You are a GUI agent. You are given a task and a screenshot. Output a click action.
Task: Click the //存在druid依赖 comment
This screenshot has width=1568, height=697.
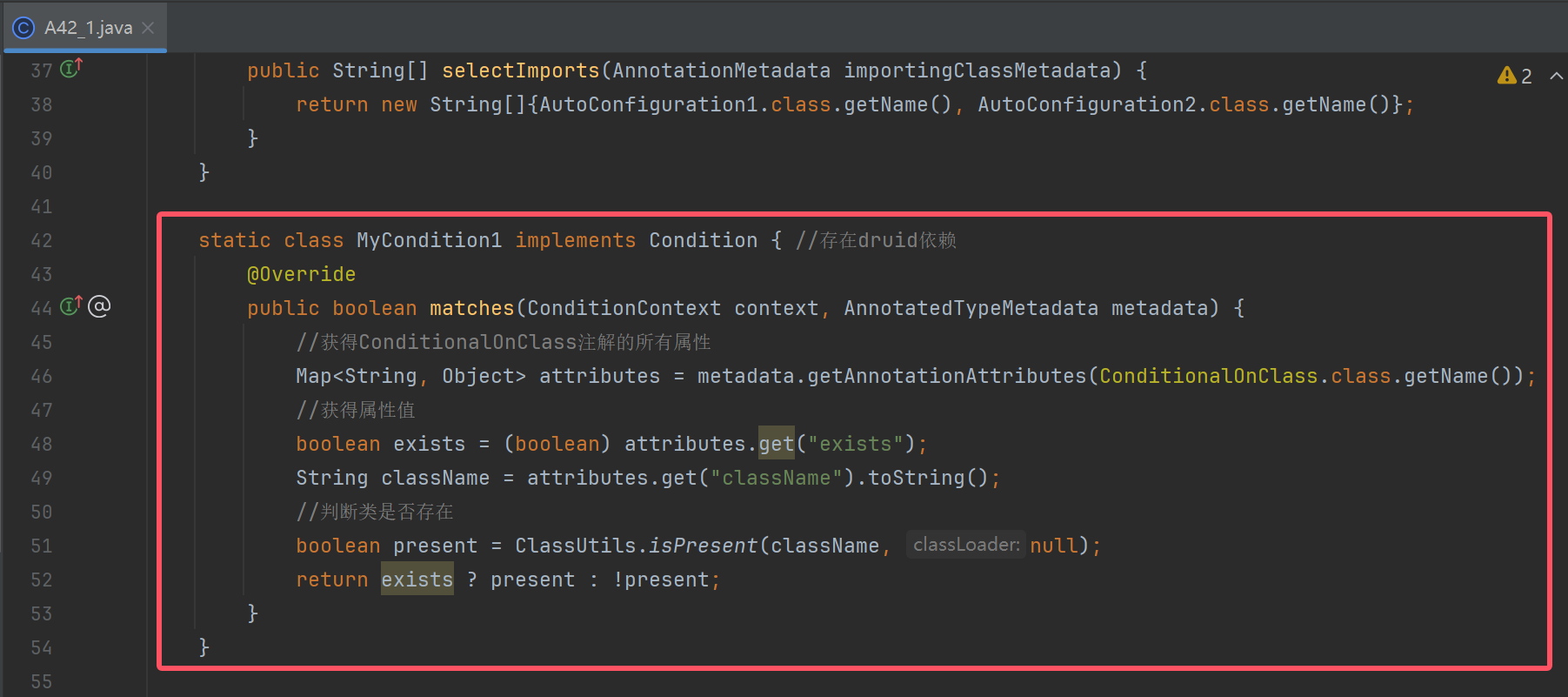tap(876, 240)
